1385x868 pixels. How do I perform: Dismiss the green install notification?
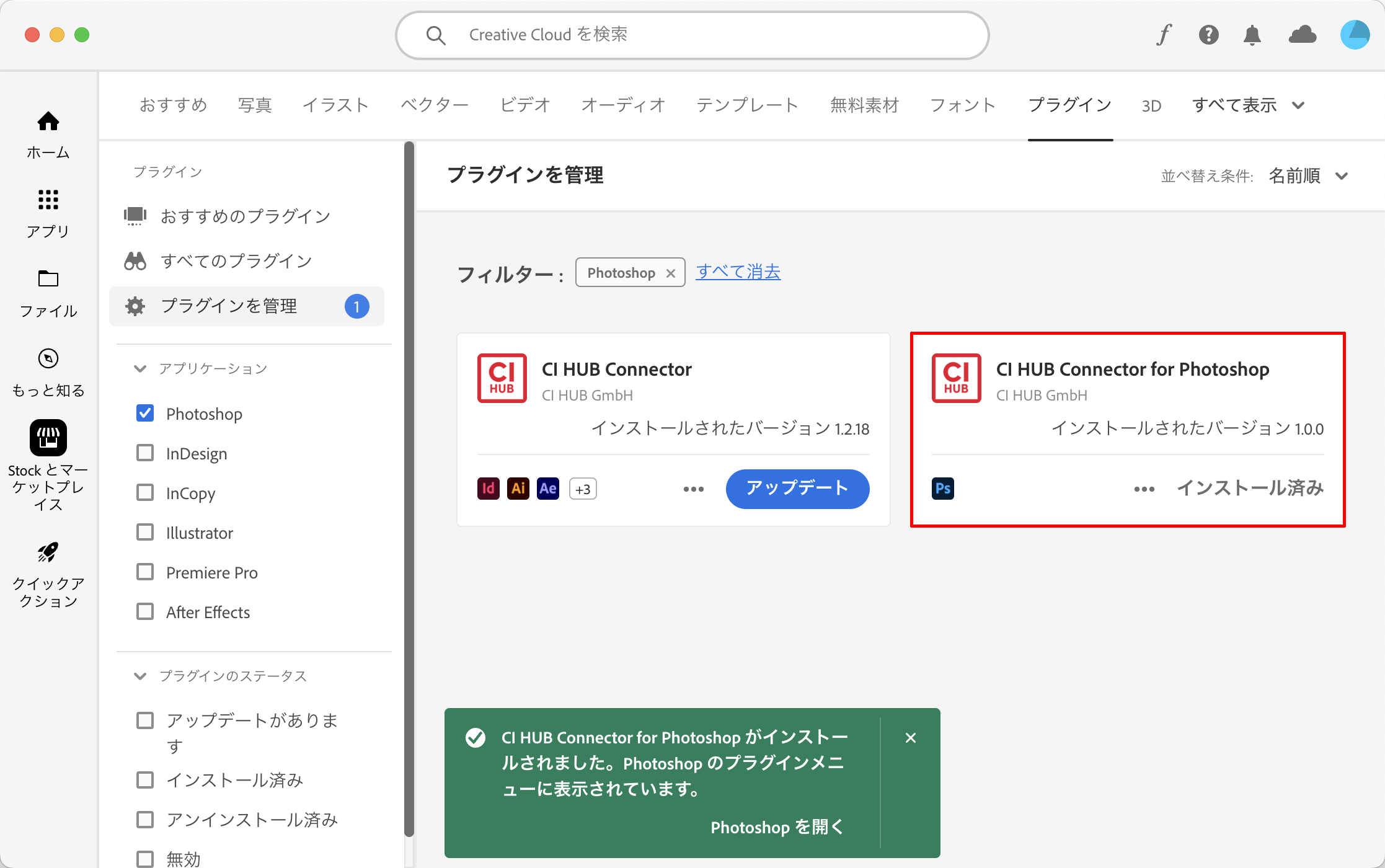[x=911, y=738]
